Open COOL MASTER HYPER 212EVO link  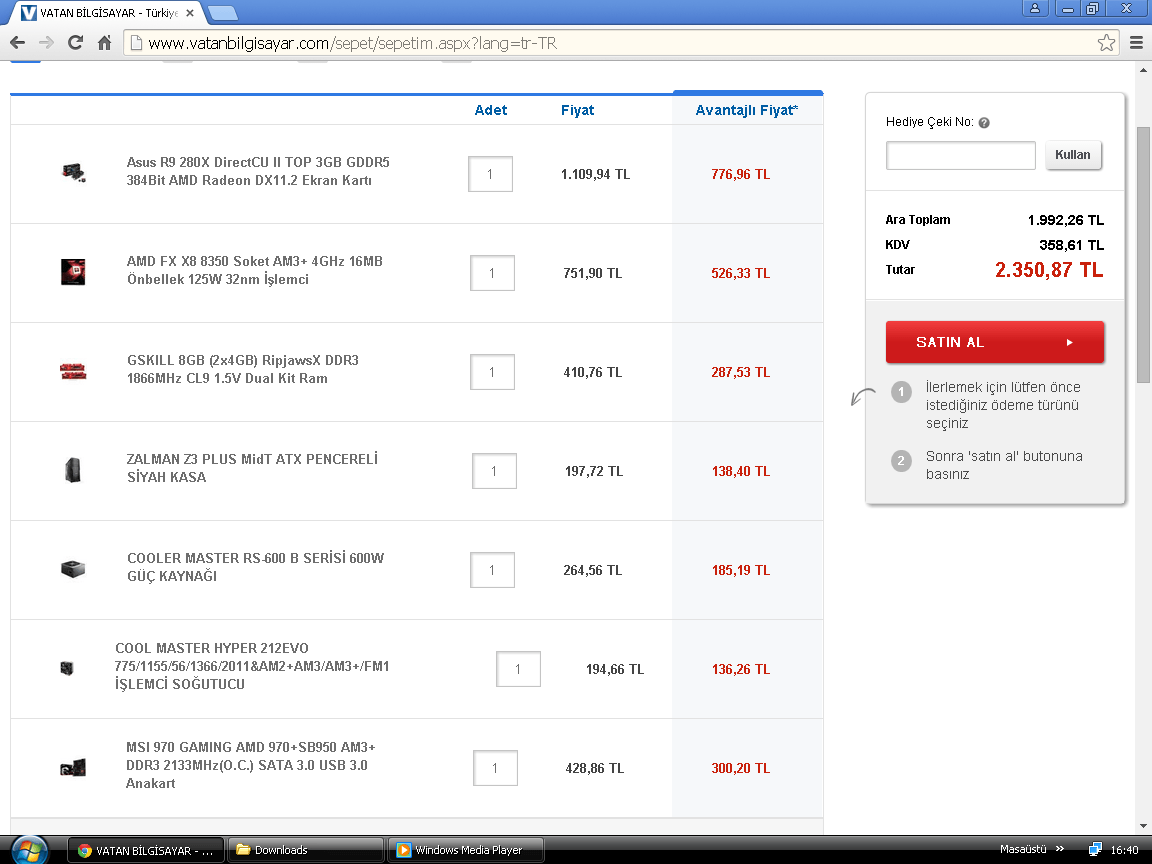click(x=252, y=666)
